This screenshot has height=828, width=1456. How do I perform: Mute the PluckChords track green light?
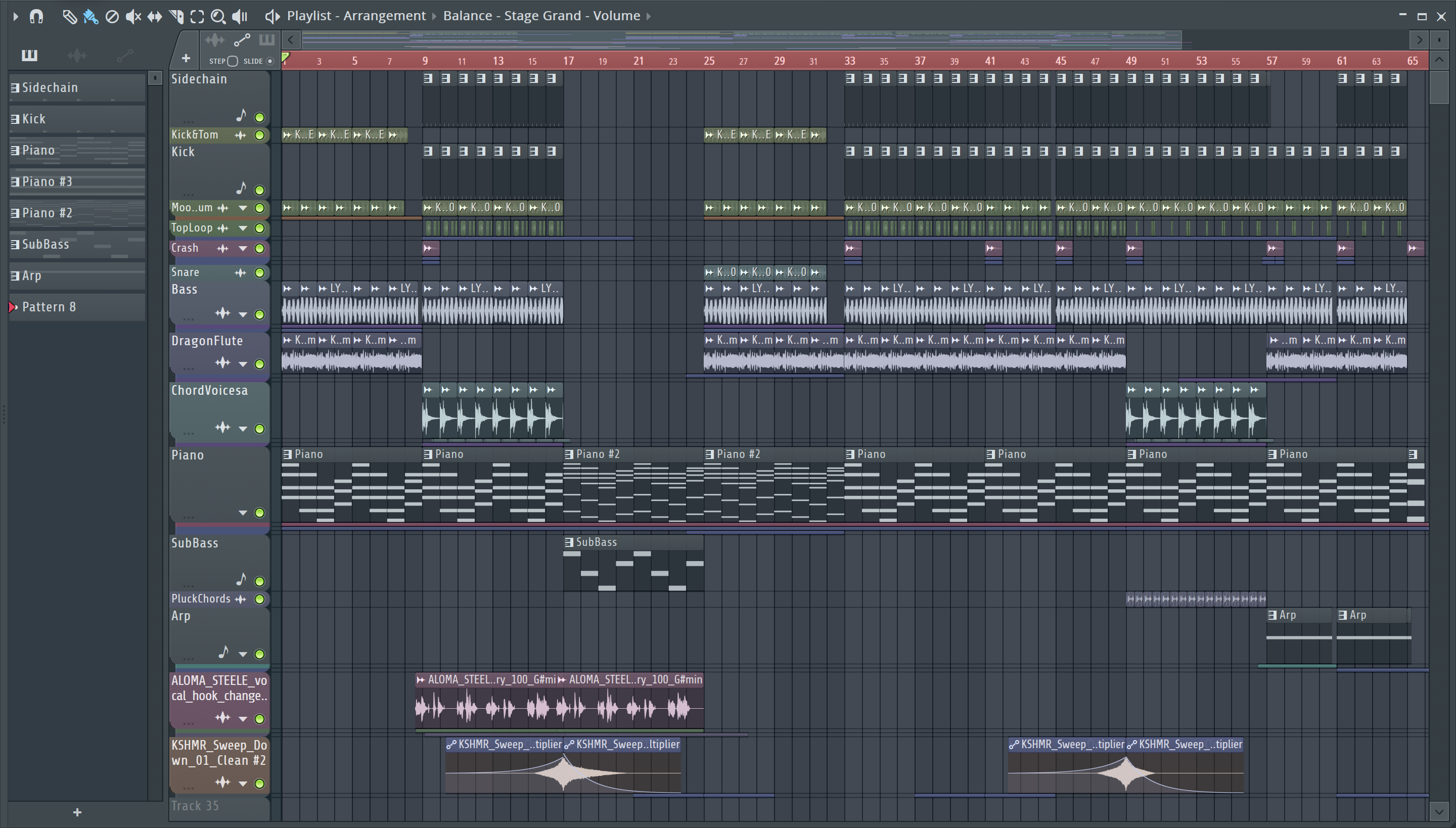[x=259, y=600]
